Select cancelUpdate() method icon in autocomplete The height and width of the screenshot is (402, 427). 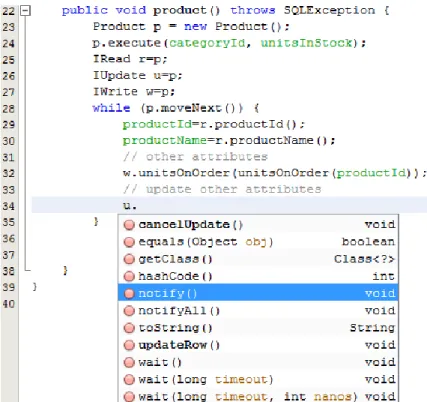129,225
